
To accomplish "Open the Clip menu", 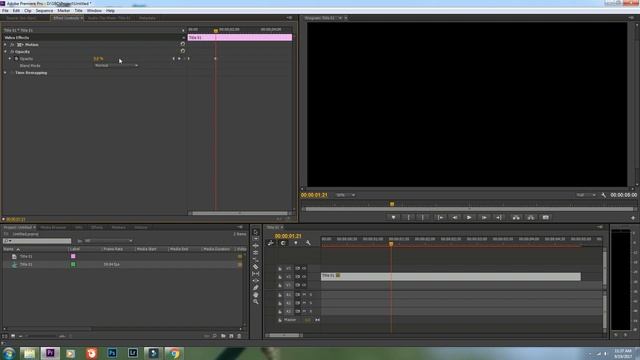I will (28, 11).
